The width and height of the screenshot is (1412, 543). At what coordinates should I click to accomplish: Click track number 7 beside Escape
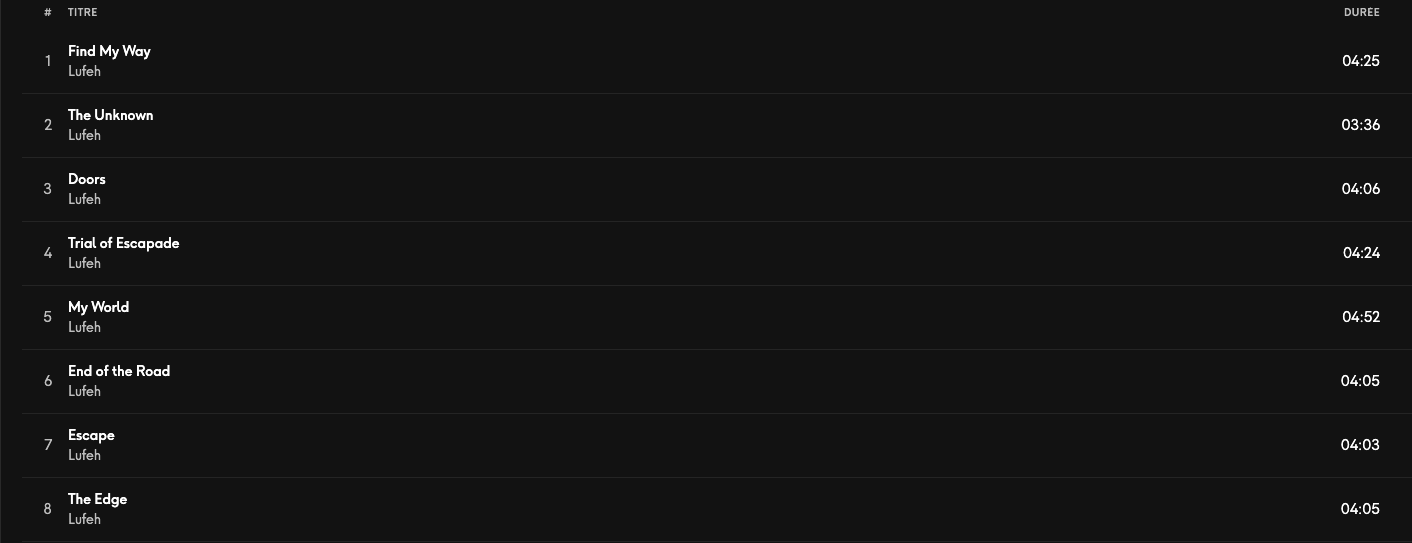click(x=48, y=445)
